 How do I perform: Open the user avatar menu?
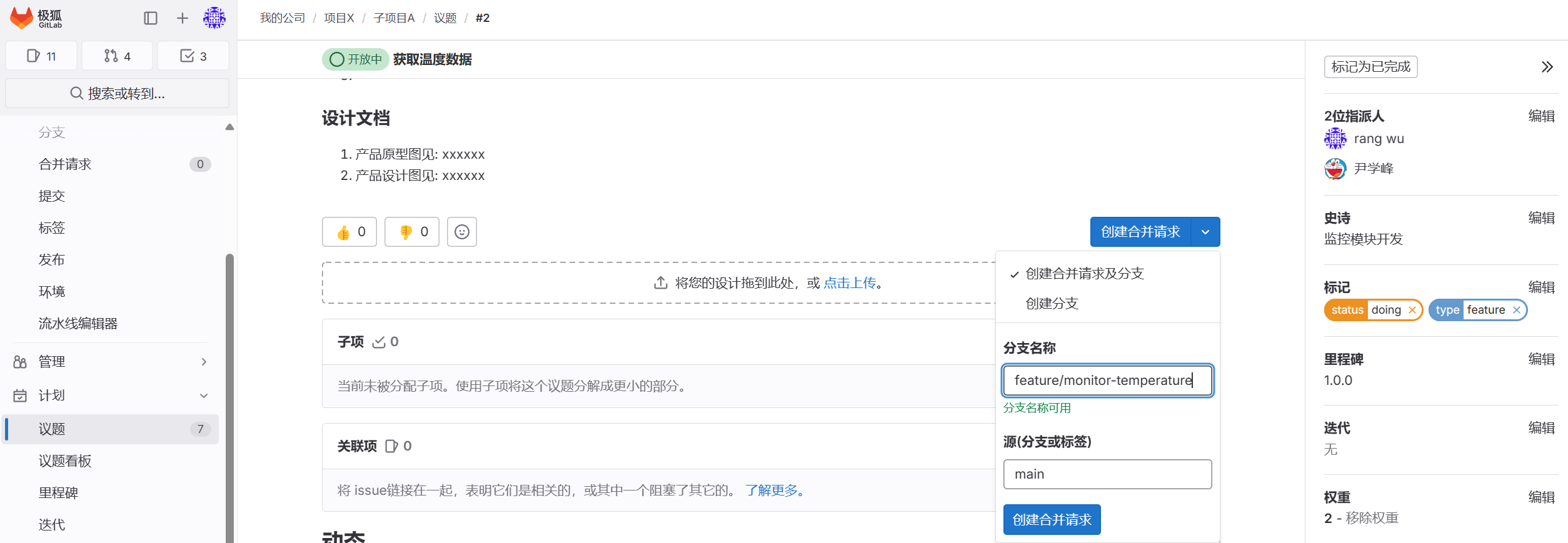pyautogui.click(x=214, y=18)
